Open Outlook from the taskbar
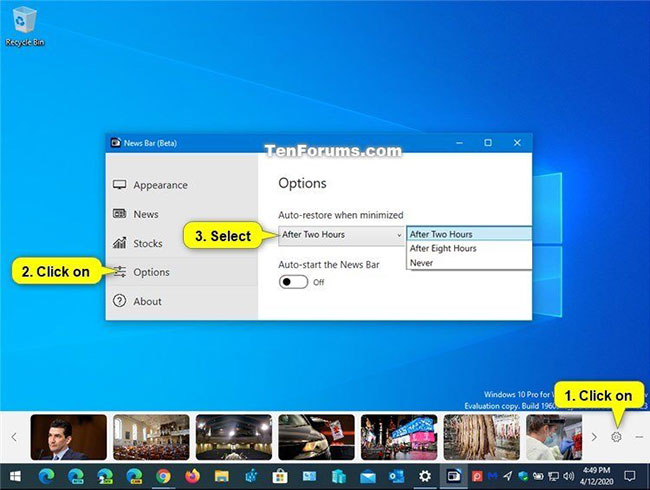 [397, 476]
